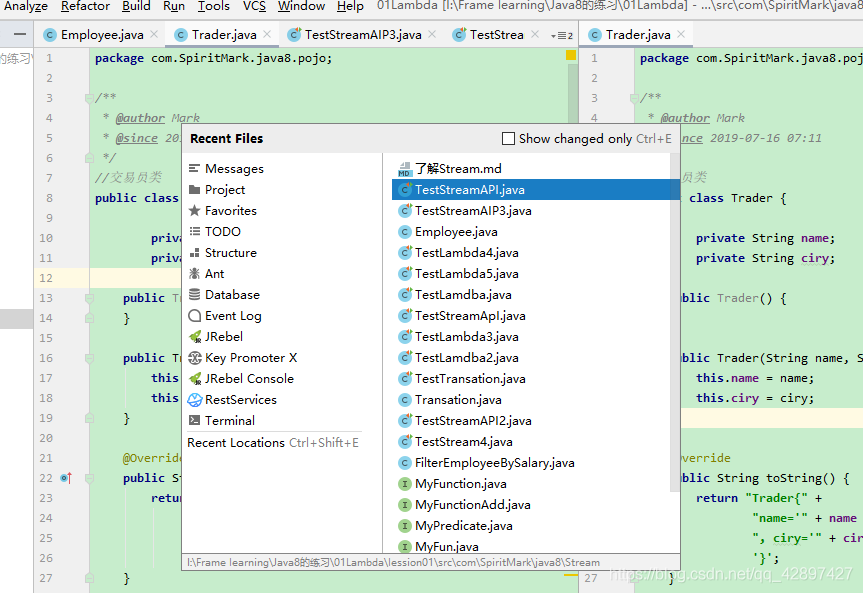Image resolution: width=863 pixels, height=593 pixels.
Task: Click the override gutter icon on line 22
Action: coord(67,478)
